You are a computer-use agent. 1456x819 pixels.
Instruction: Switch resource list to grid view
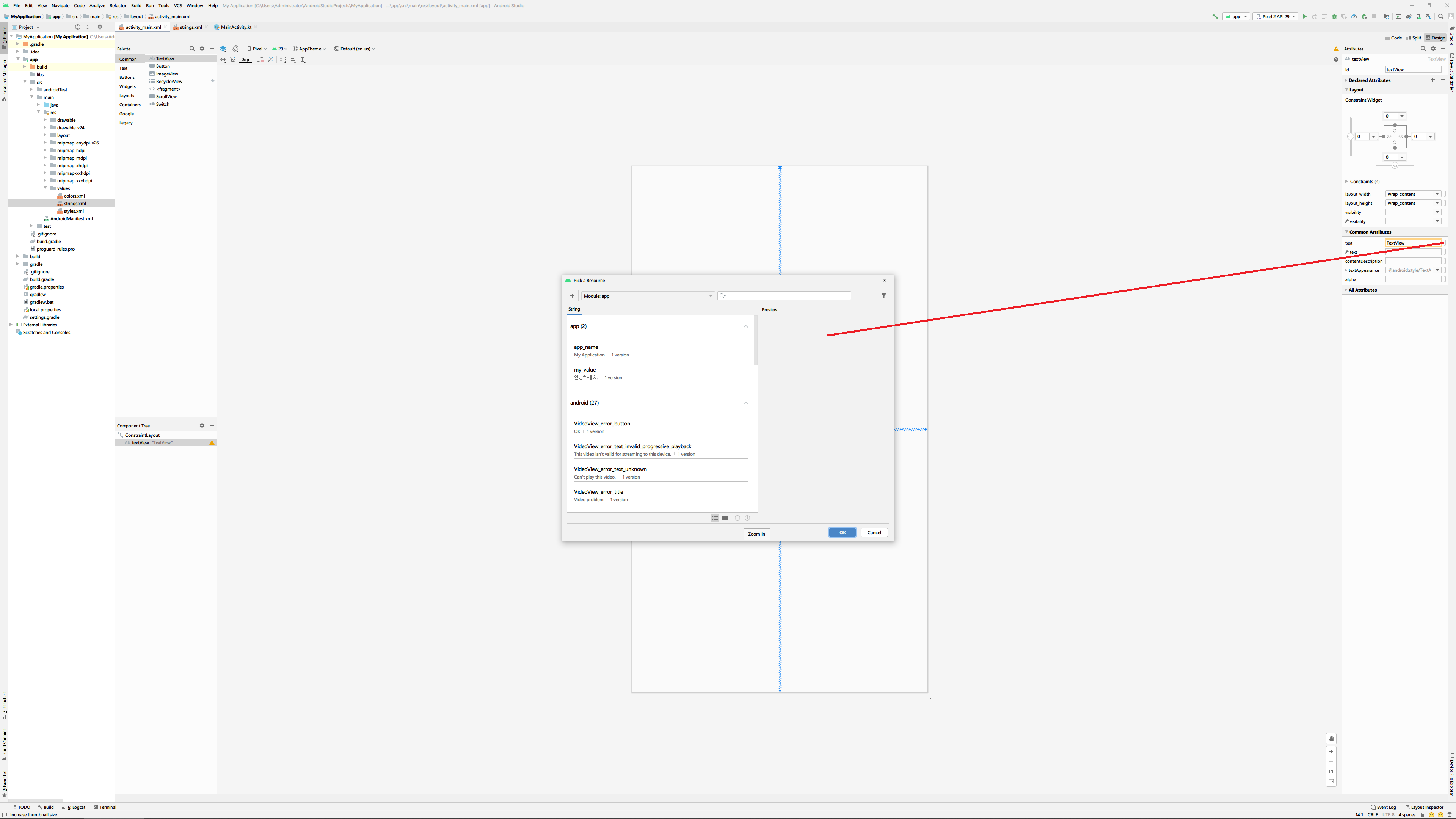pos(725,518)
